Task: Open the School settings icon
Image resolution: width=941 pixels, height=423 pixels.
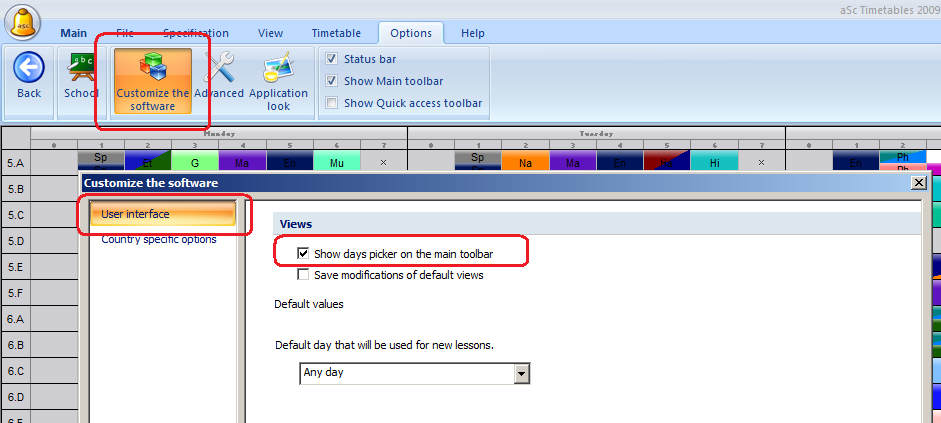Action: pyautogui.click(x=81, y=69)
